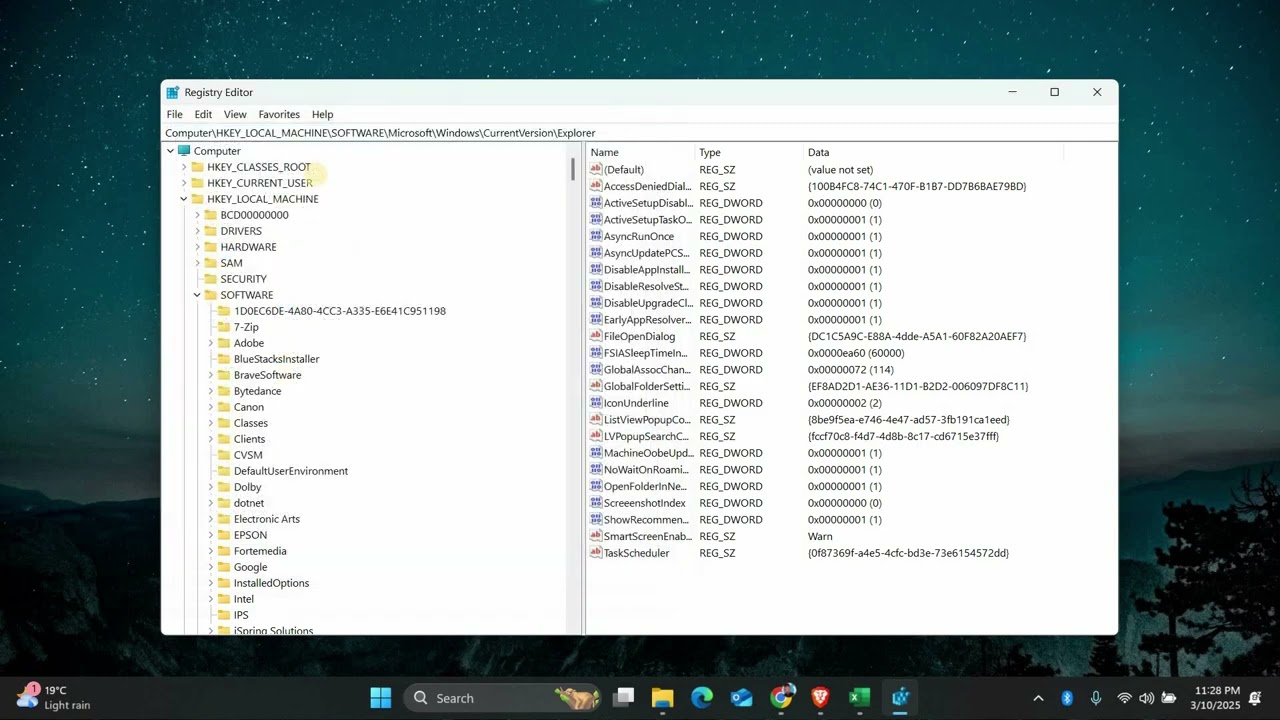Click the Registry Editor title bar icon

coord(173,92)
